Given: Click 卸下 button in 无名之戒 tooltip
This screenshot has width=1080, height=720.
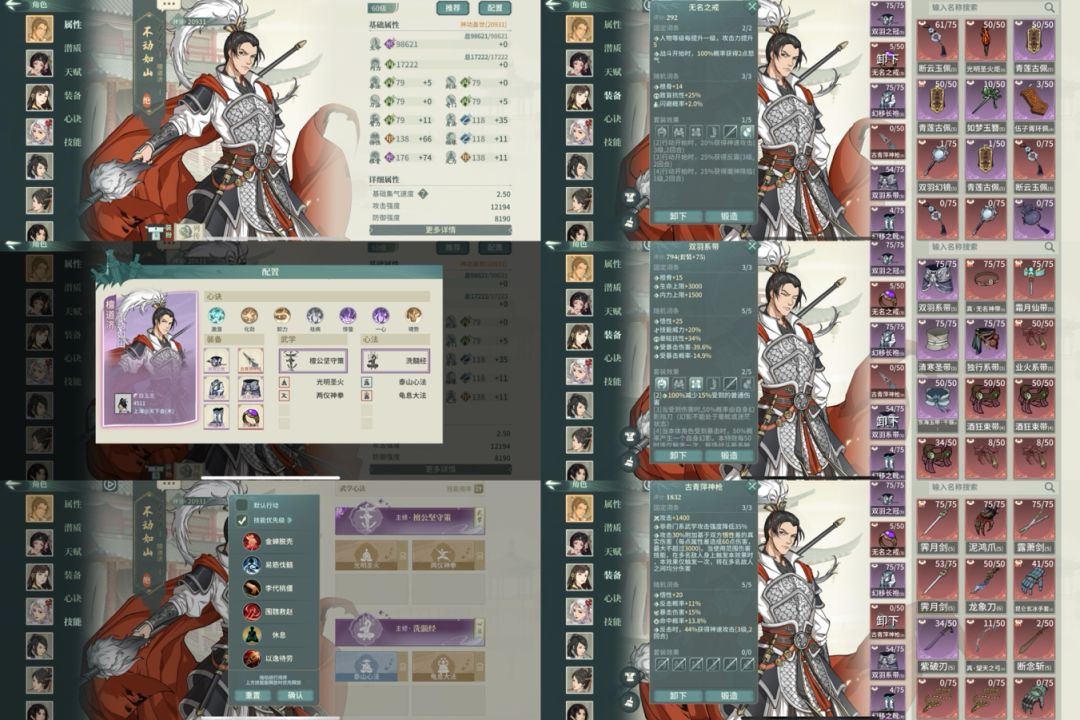Looking at the screenshot, I should tap(678, 216).
